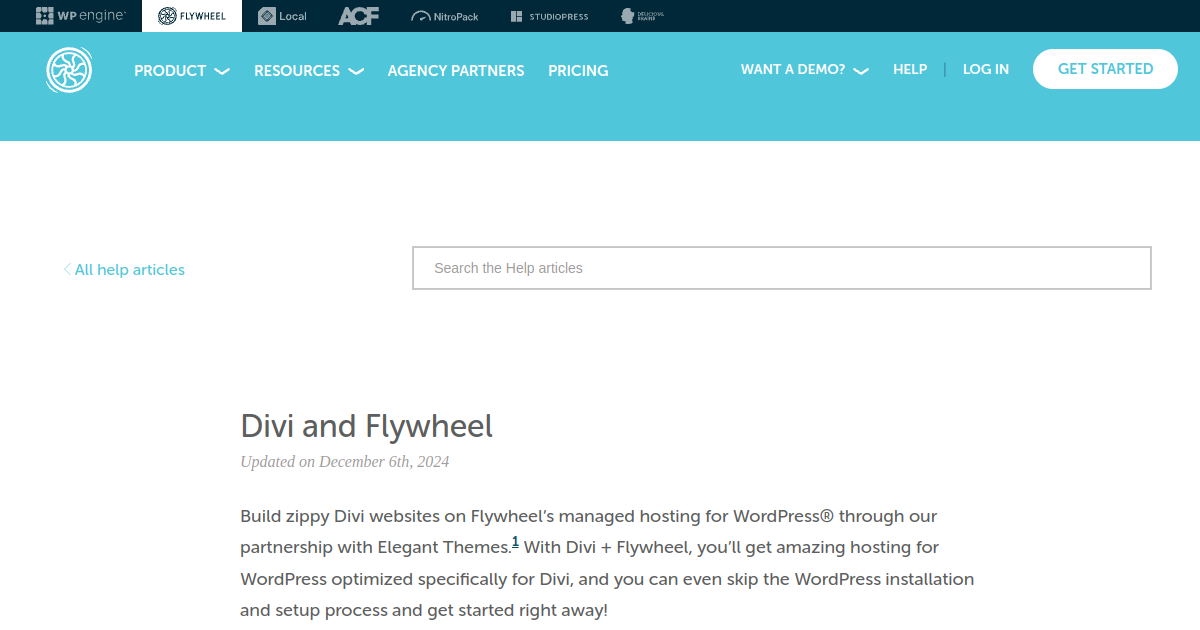Focus the Search the Help articles field
1200x630 pixels.
point(781,268)
